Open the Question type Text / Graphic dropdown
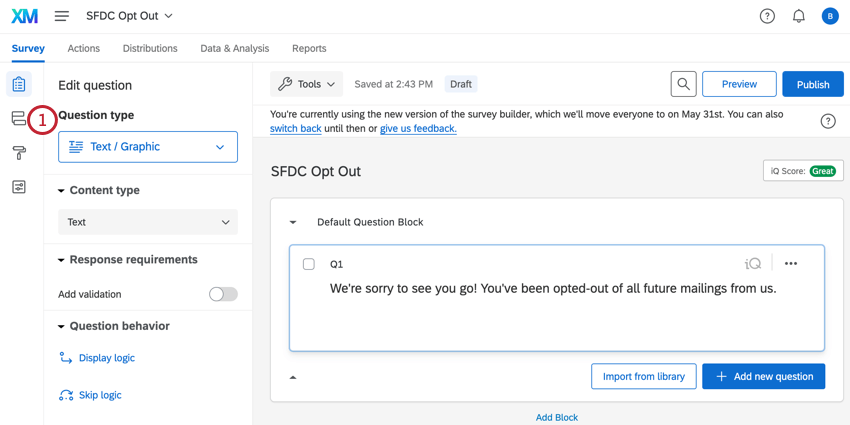This screenshot has width=850, height=425. (148, 147)
